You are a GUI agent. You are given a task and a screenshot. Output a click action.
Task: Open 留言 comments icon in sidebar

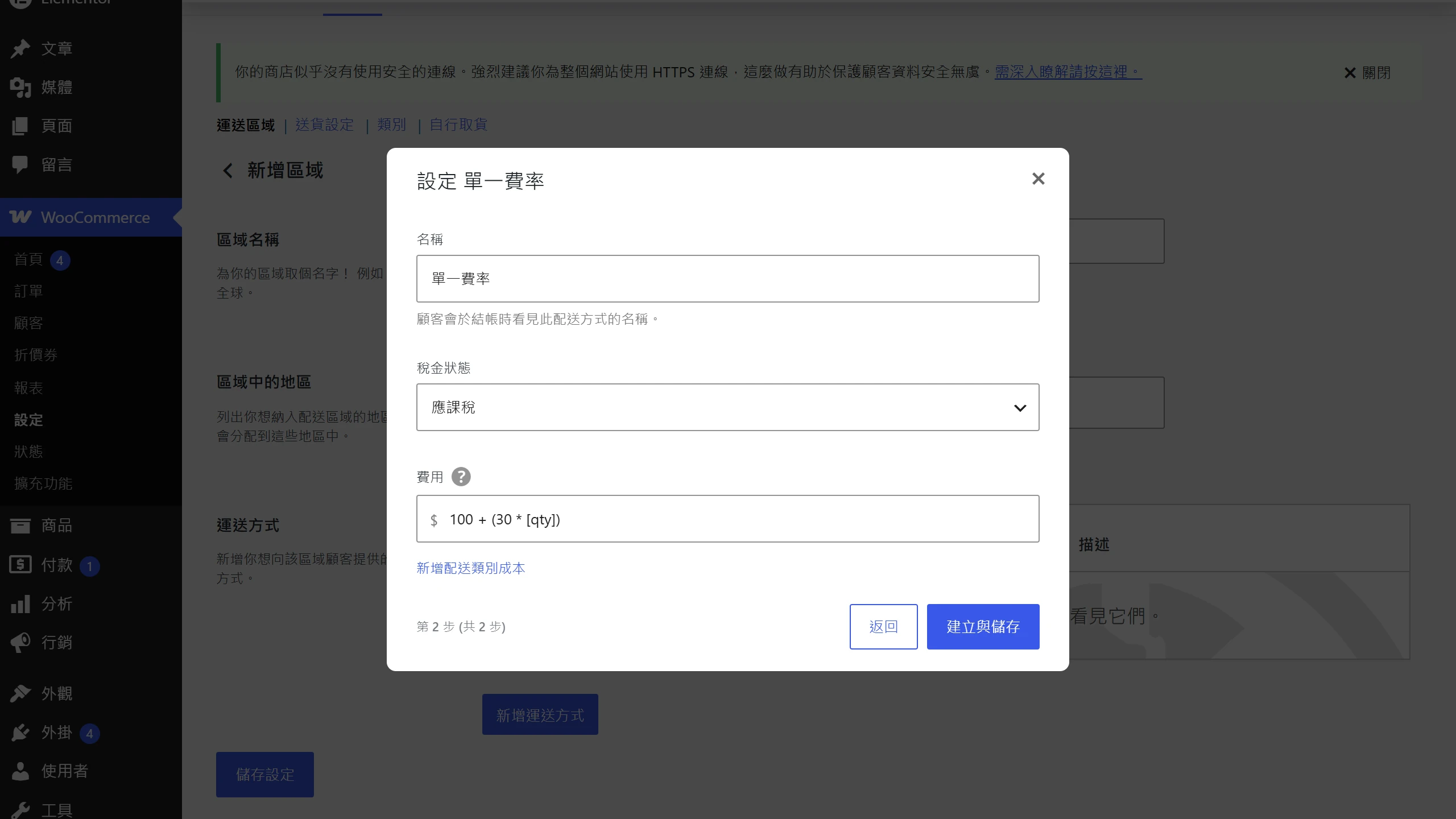pos(20,164)
